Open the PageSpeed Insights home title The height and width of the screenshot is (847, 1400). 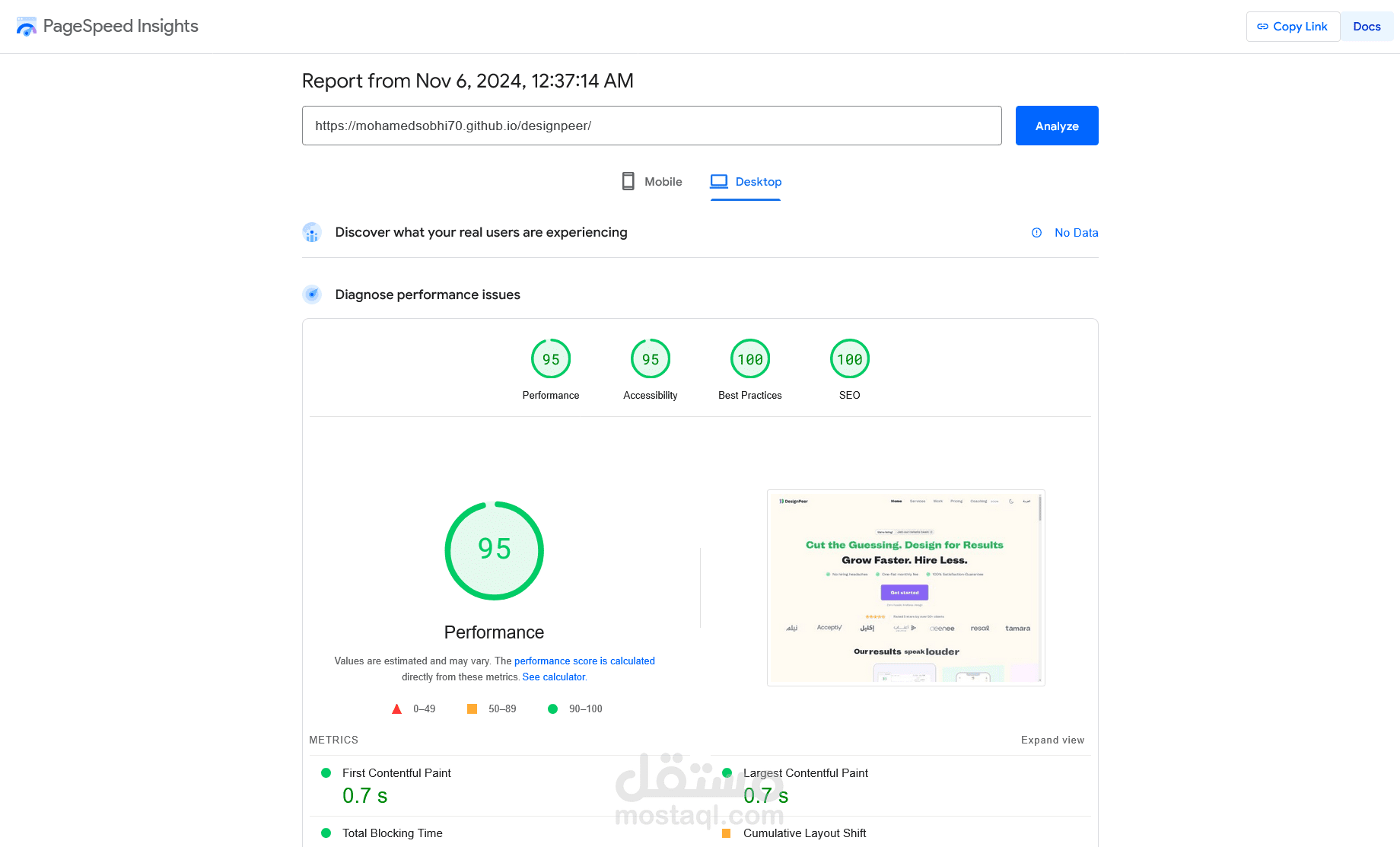(120, 26)
